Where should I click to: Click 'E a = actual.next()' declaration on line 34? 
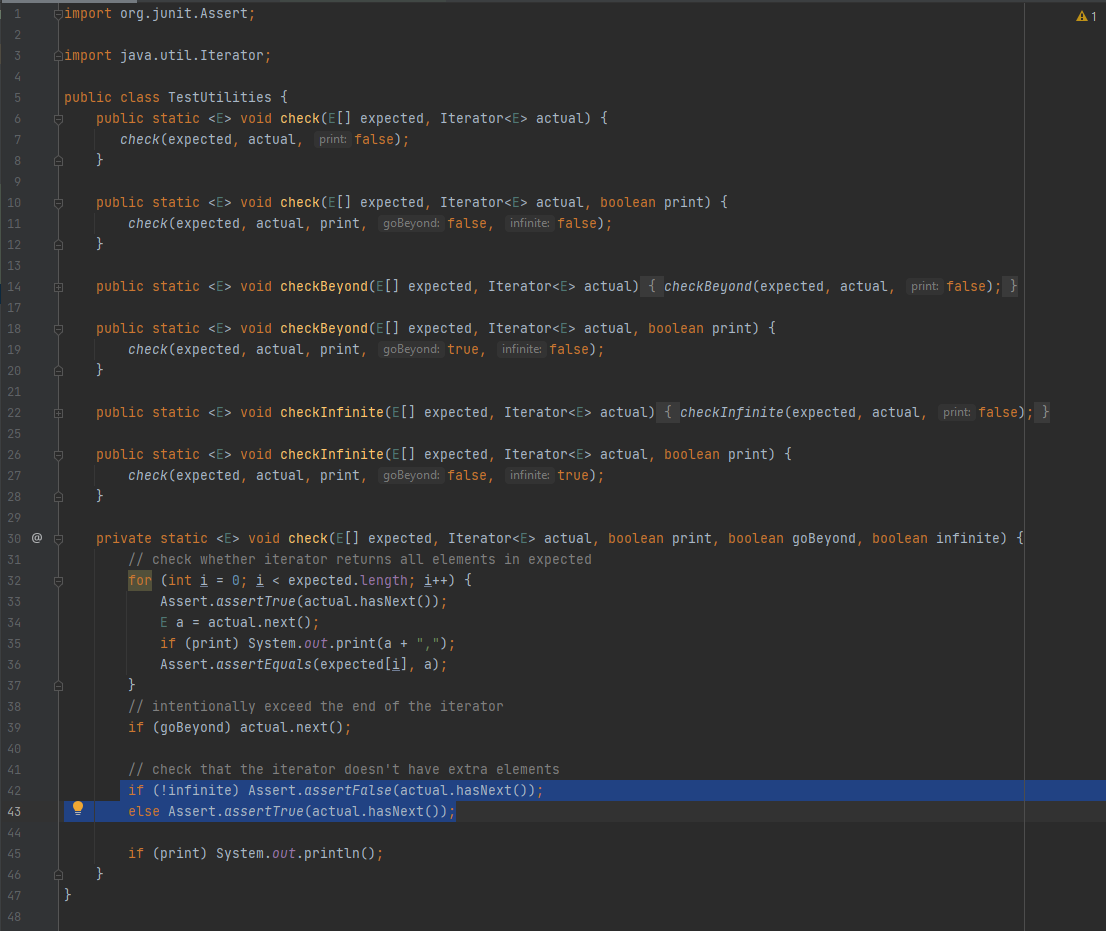pyautogui.click(x=239, y=623)
